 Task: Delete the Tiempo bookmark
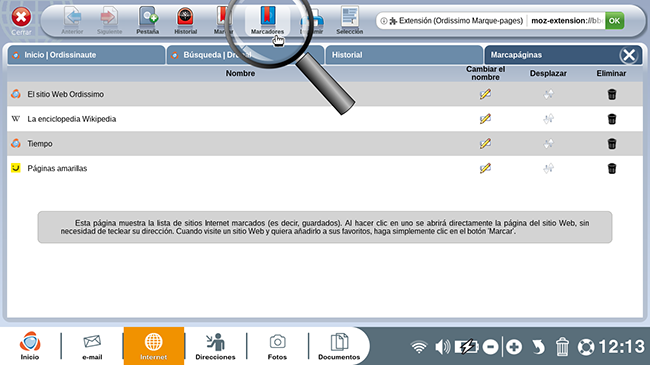point(611,144)
